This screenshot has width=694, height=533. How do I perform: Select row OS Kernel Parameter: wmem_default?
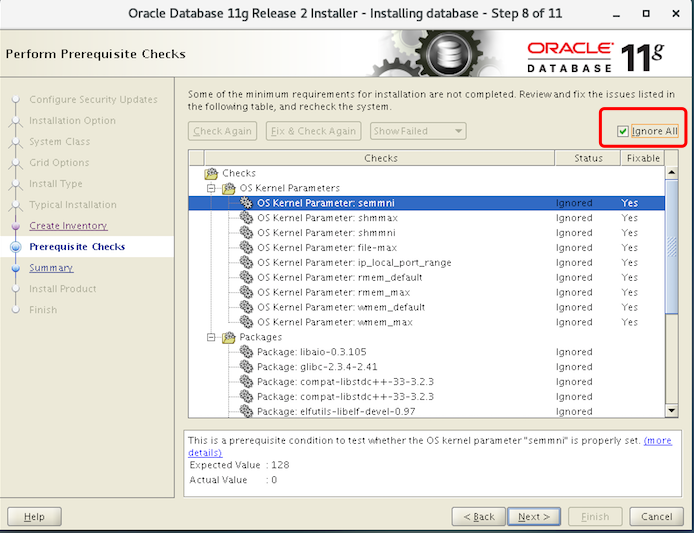(x=427, y=307)
